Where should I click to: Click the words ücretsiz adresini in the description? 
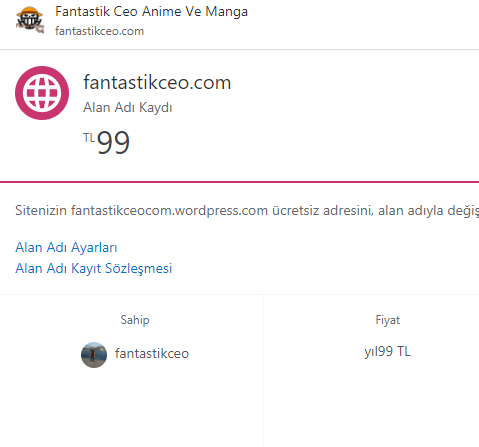coord(322,211)
